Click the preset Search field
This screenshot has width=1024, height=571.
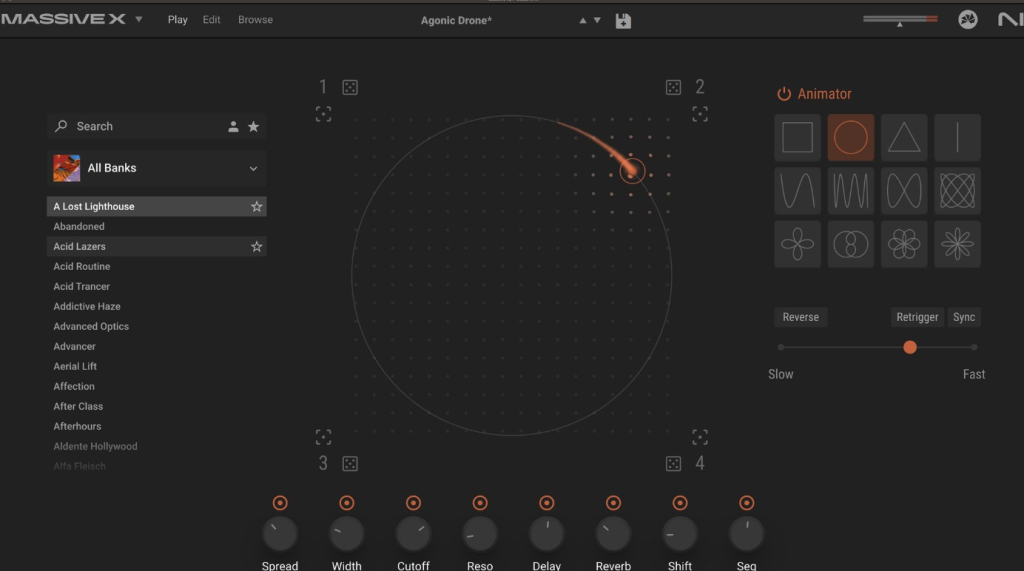(157, 127)
